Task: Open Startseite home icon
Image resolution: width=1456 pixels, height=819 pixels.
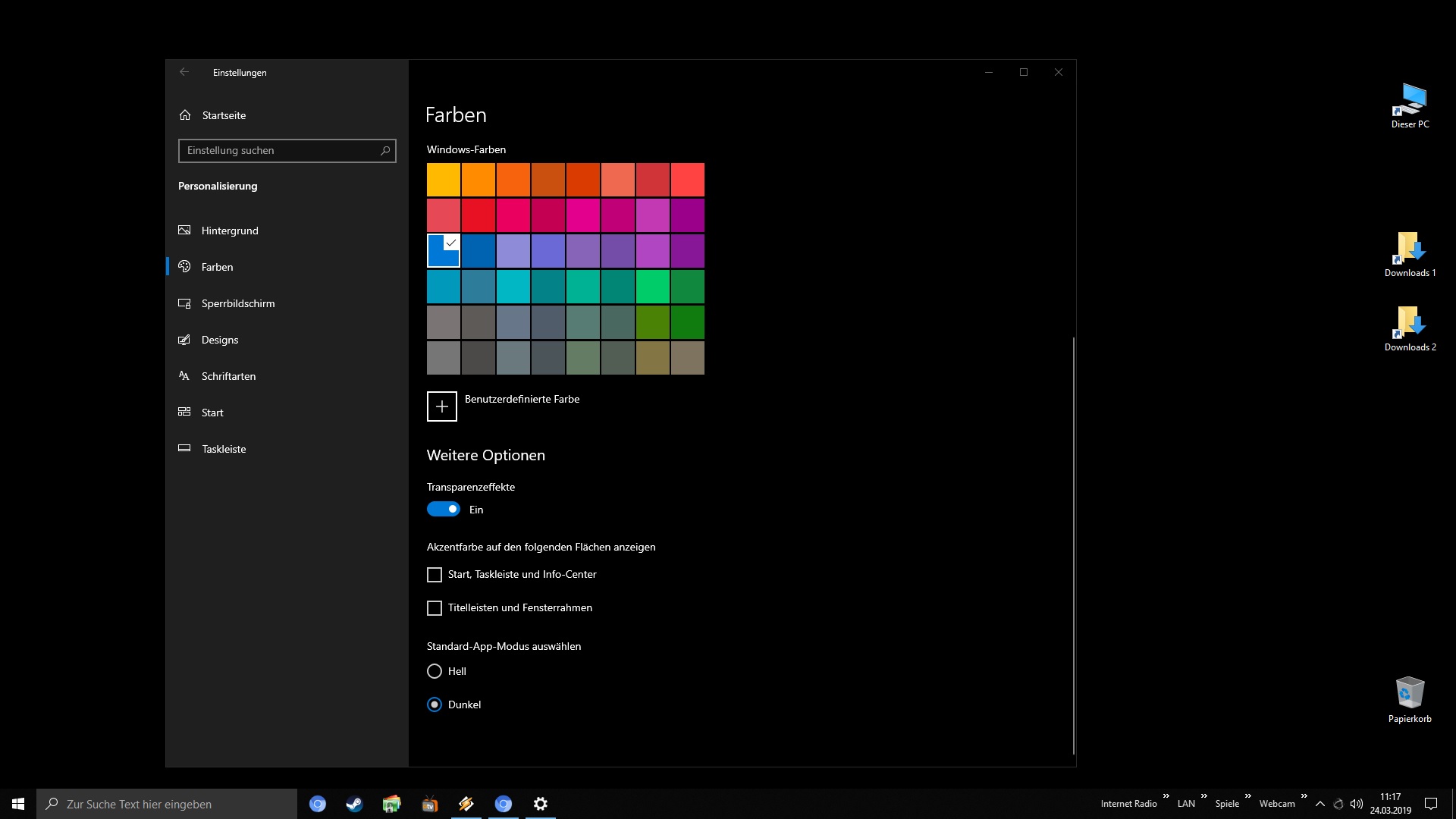Action: point(185,115)
